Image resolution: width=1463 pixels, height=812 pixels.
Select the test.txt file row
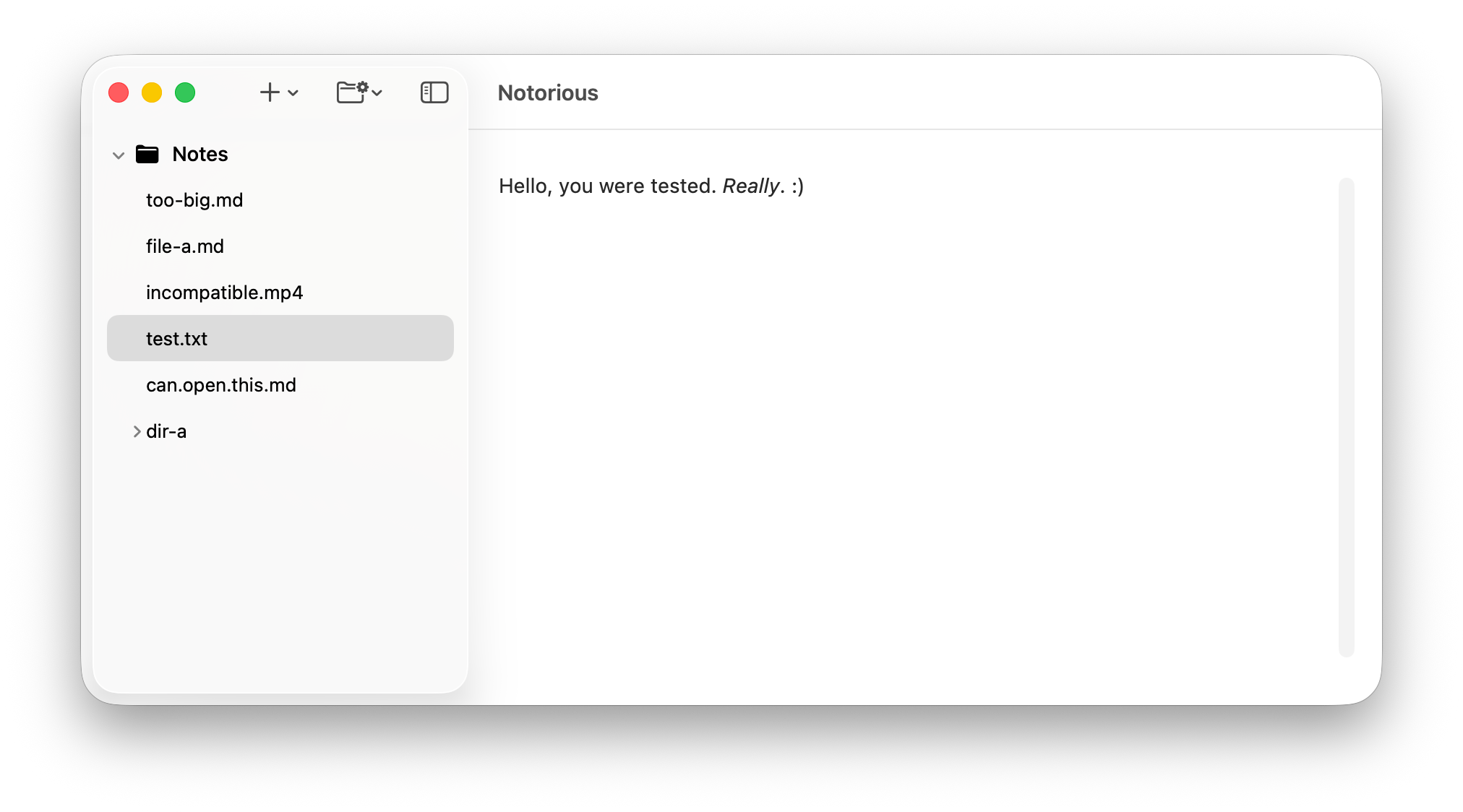(x=280, y=338)
